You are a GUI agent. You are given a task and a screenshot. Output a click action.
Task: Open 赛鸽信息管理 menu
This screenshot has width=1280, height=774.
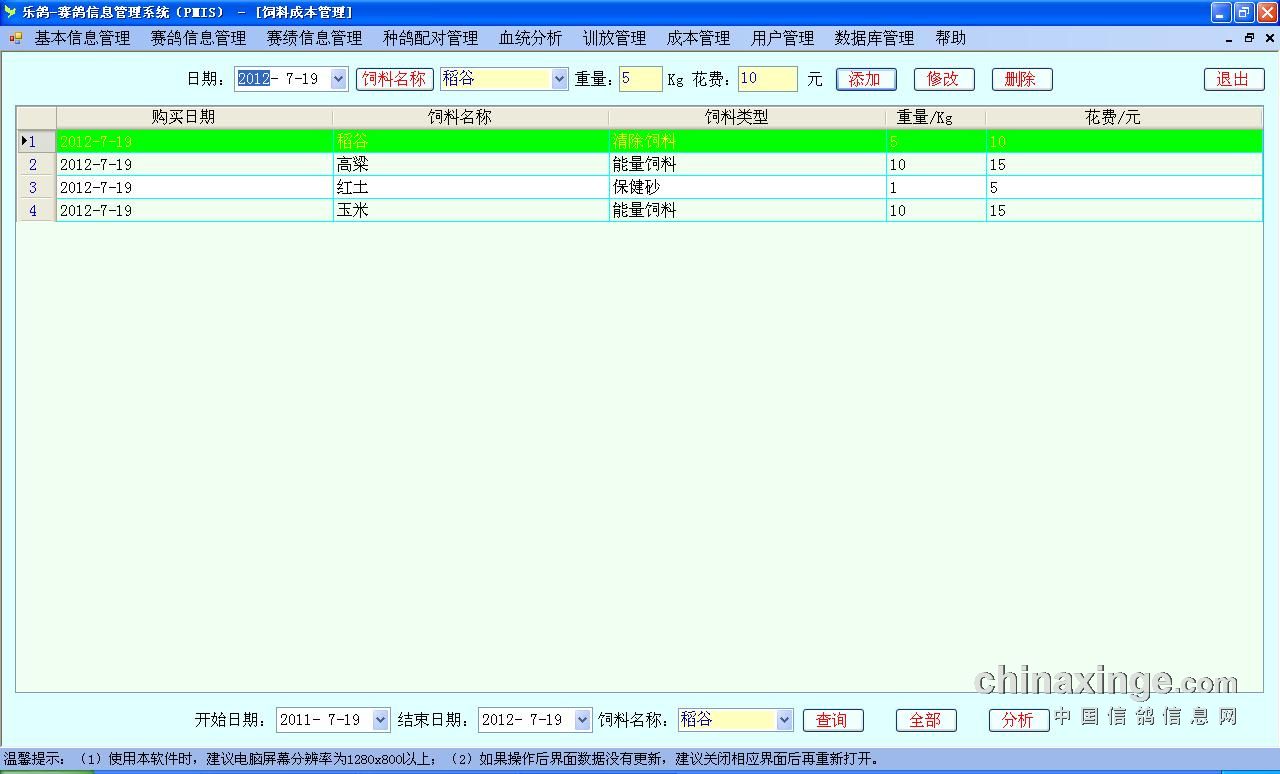pos(198,38)
